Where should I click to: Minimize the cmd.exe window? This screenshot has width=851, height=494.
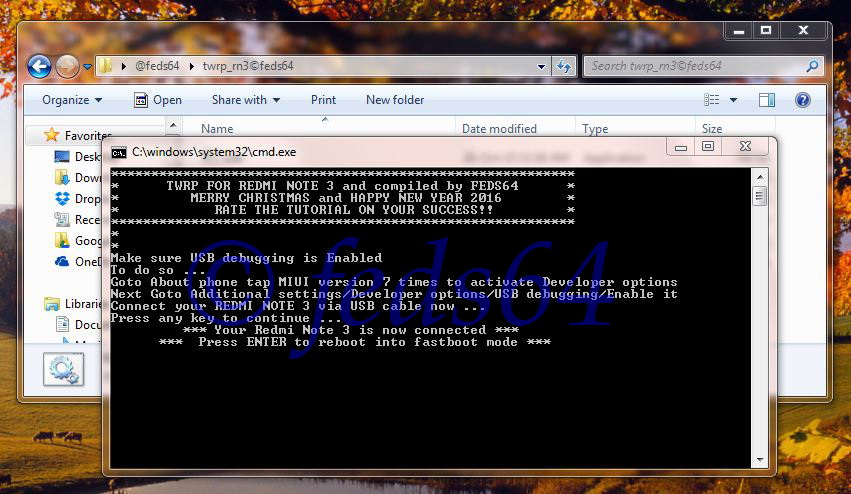(x=681, y=147)
